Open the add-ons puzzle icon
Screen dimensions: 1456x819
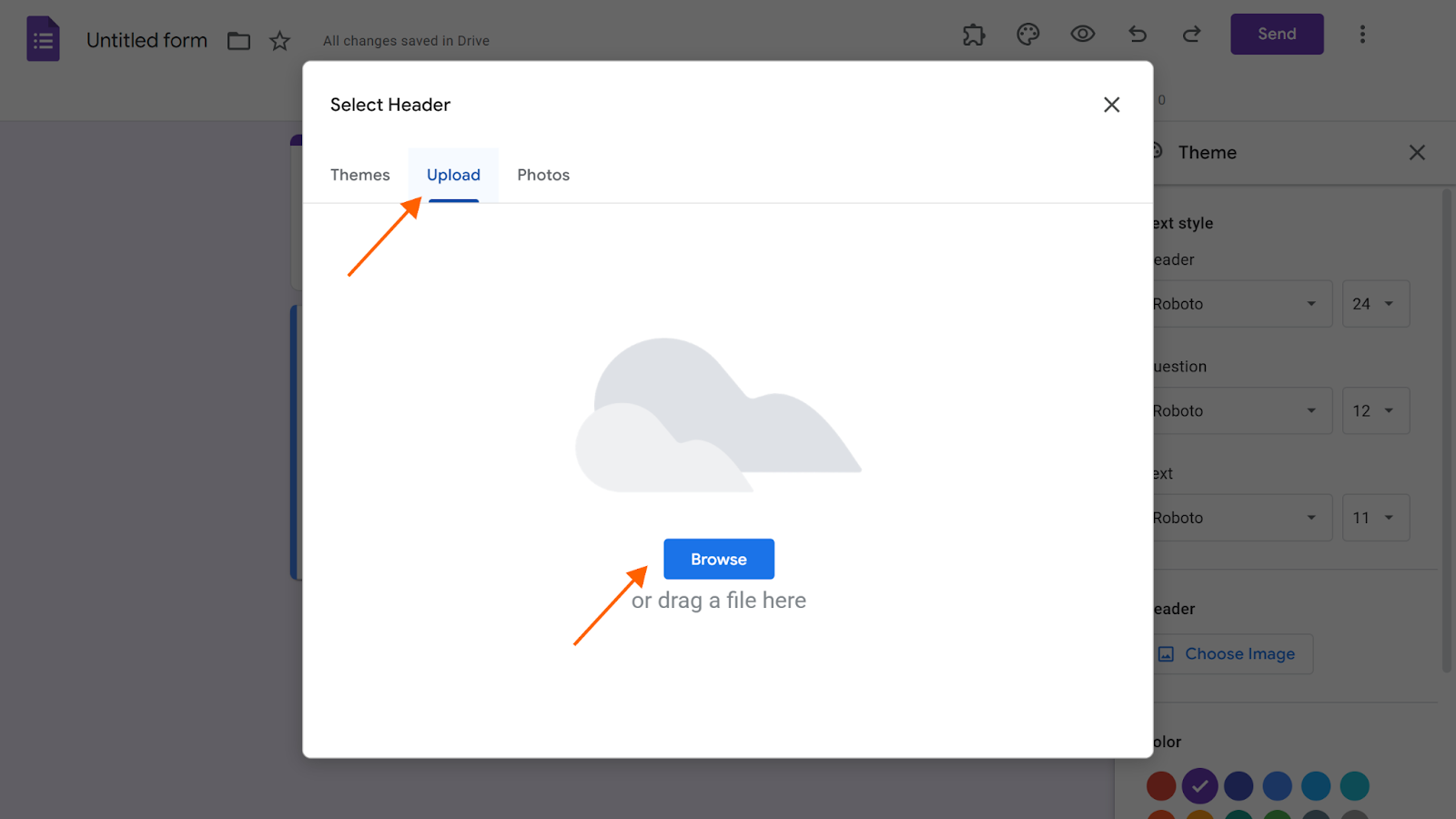[x=974, y=35]
